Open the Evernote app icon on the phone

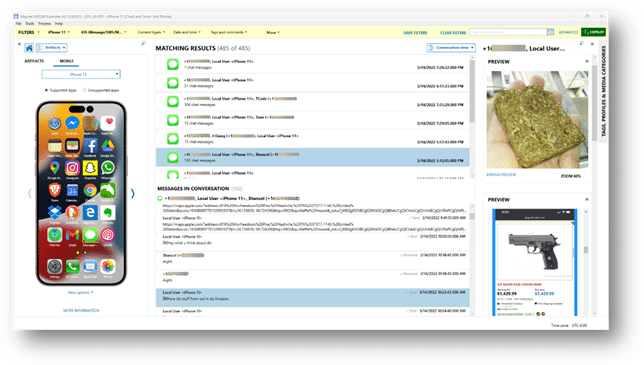(x=108, y=212)
